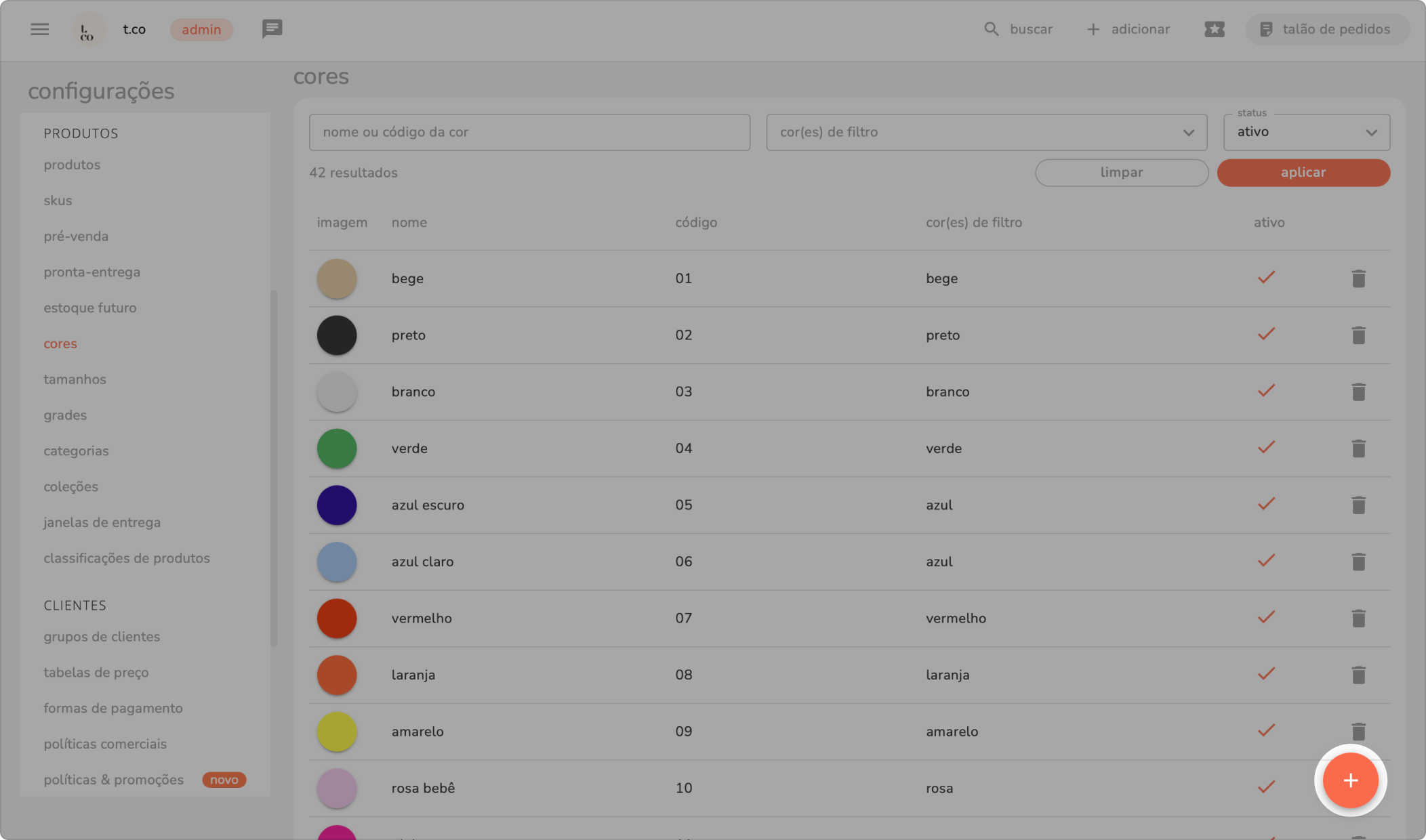Click trash icon for verde
This screenshot has width=1426, height=840.
(x=1358, y=448)
